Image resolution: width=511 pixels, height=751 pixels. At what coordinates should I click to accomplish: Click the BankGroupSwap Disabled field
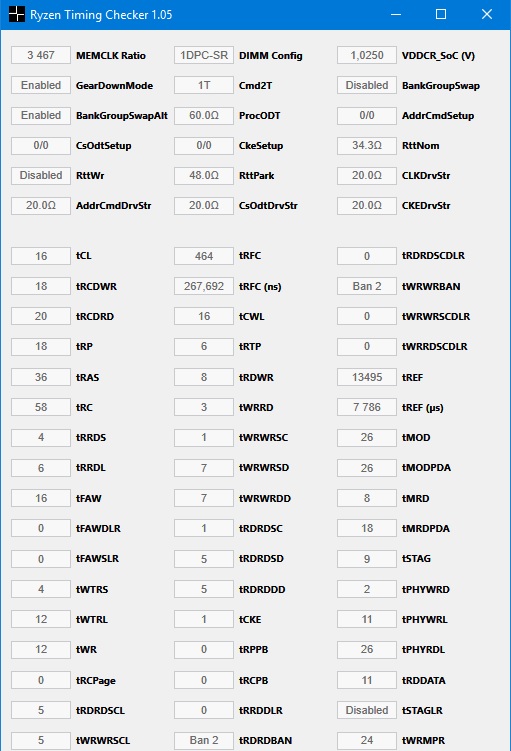(367, 85)
